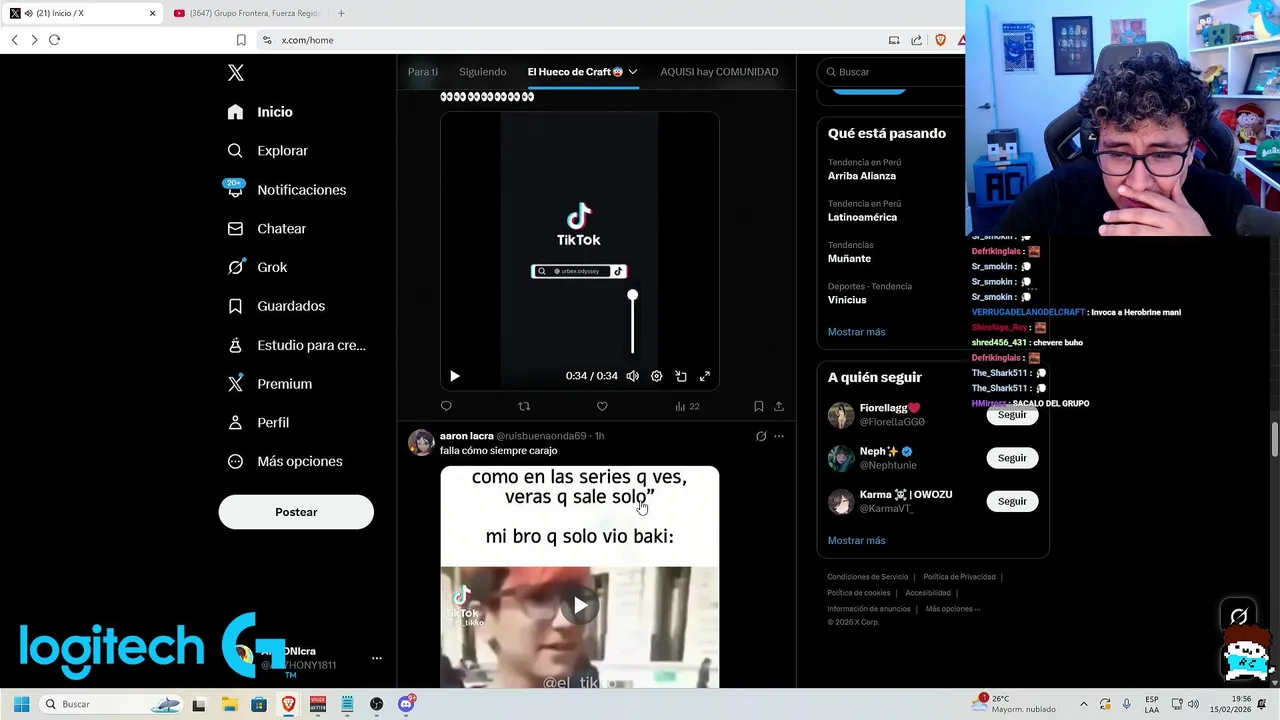This screenshot has width=1280, height=720.
Task: Open Estudio para creadores
Action: point(297,345)
